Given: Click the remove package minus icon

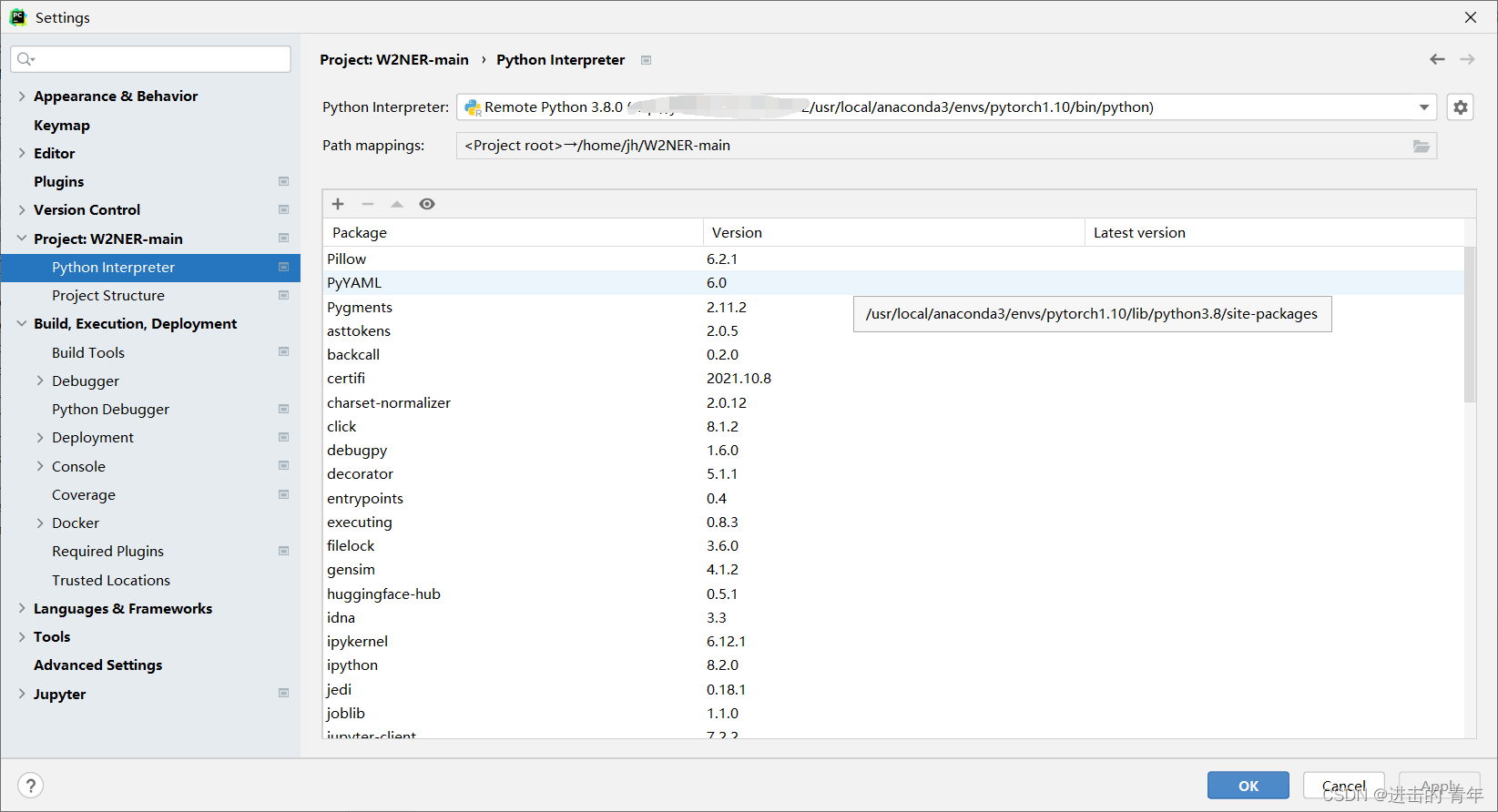Looking at the screenshot, I should pyautogui.click(x=368, y=204).
